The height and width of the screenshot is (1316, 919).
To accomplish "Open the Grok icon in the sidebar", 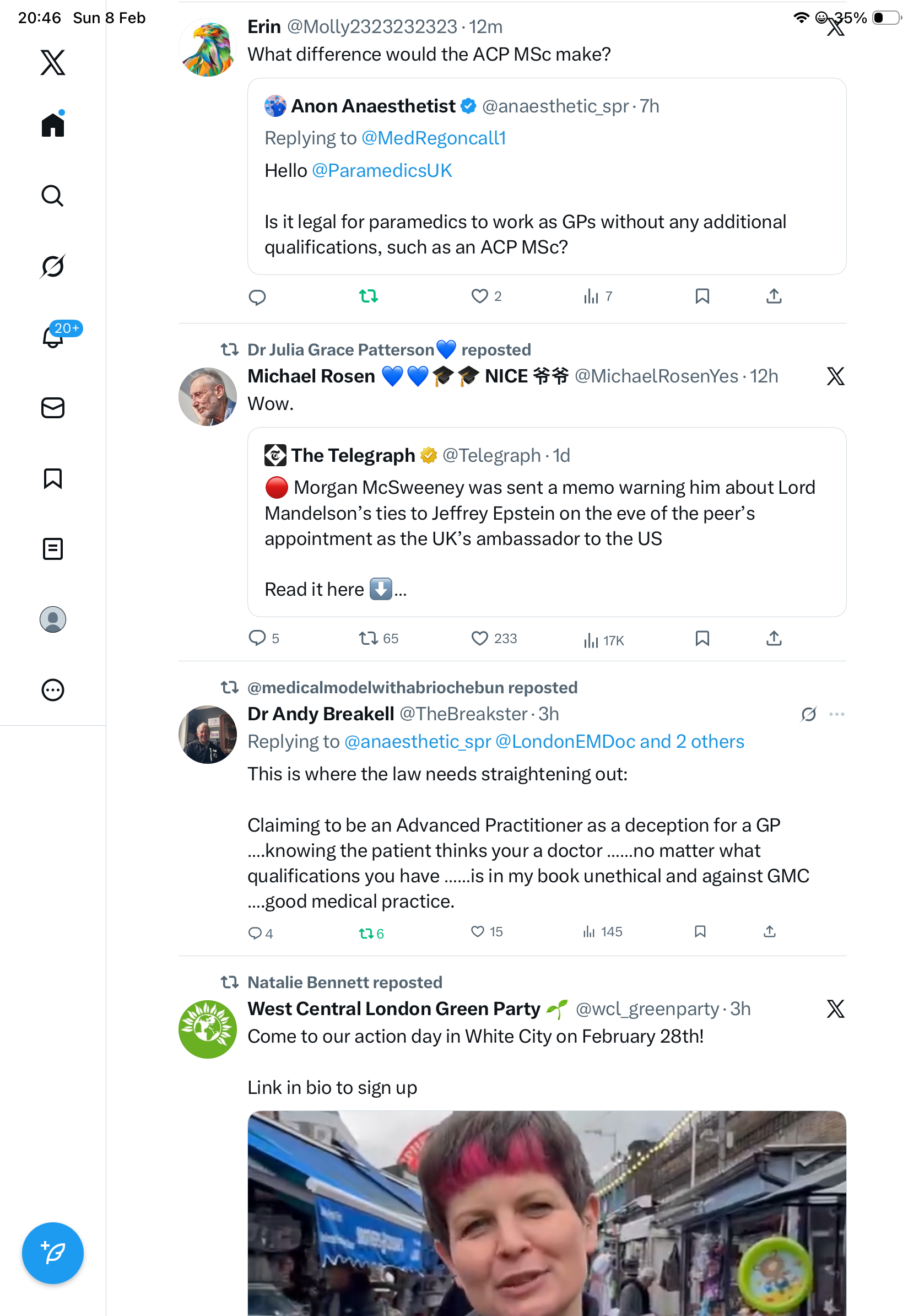I will pos(53,266).
